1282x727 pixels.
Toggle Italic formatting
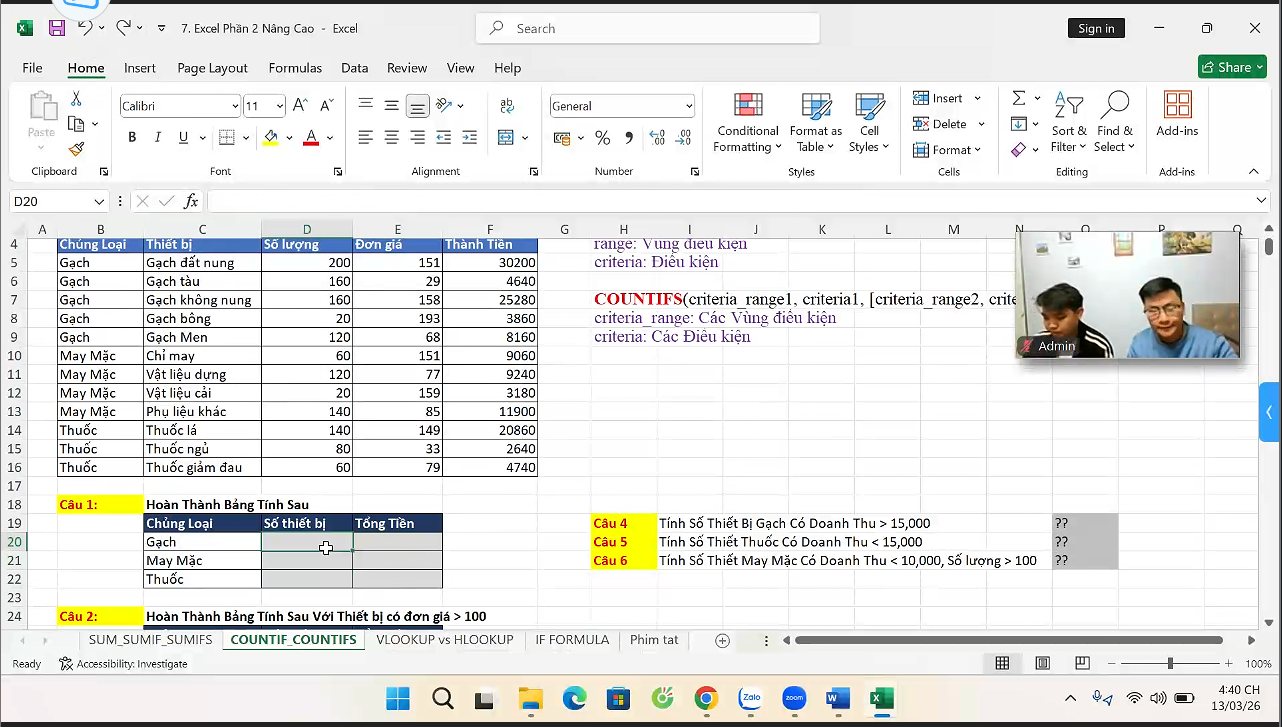click(157, 137)
